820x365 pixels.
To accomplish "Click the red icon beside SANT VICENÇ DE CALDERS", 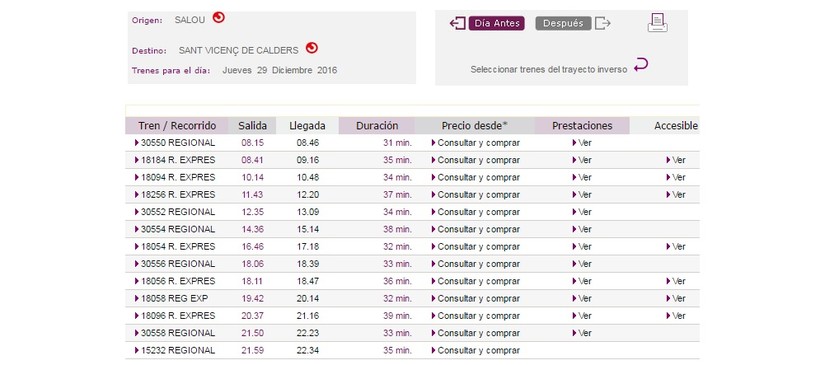I will pos(312,48).
